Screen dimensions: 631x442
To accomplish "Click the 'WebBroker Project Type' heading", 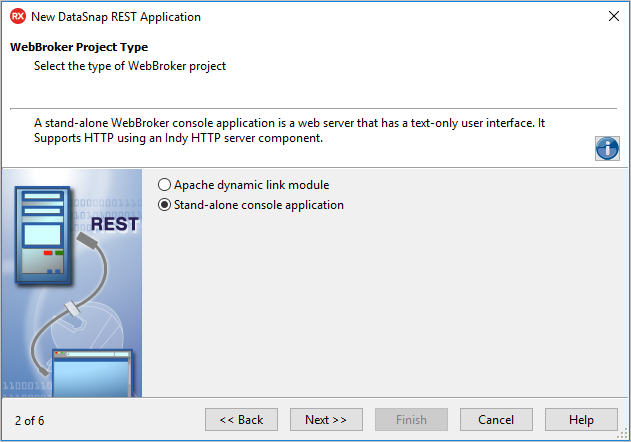I will [79, 47].
